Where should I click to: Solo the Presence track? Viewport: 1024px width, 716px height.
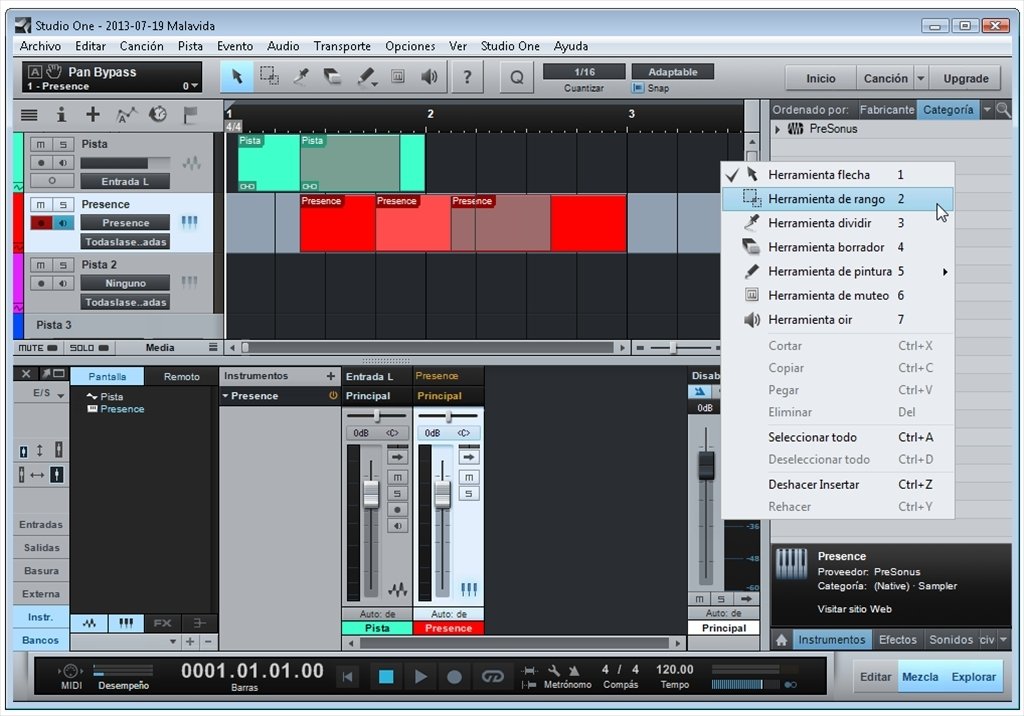(x=63, y=204)
